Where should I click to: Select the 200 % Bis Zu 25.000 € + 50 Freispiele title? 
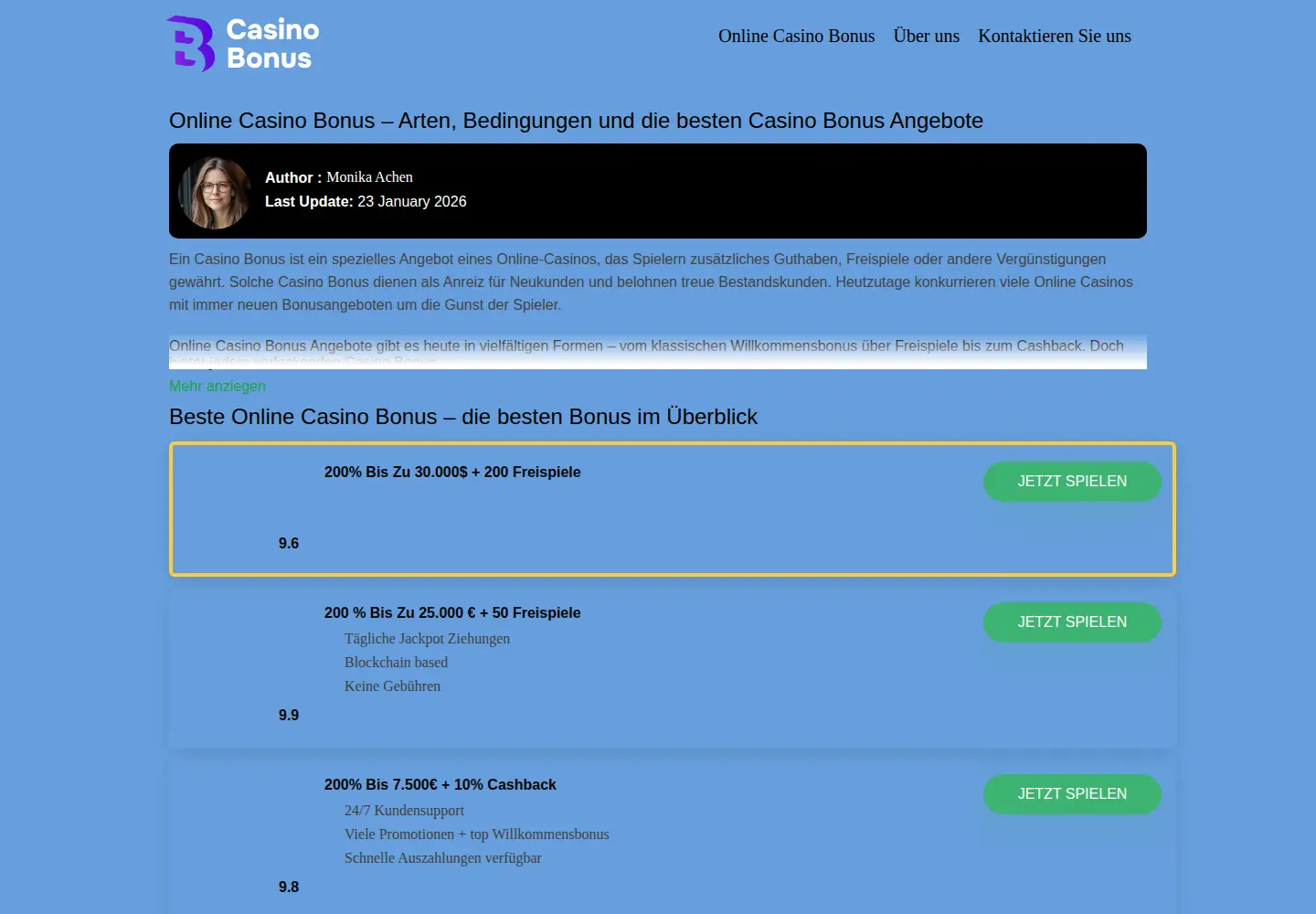pos(452,612)
